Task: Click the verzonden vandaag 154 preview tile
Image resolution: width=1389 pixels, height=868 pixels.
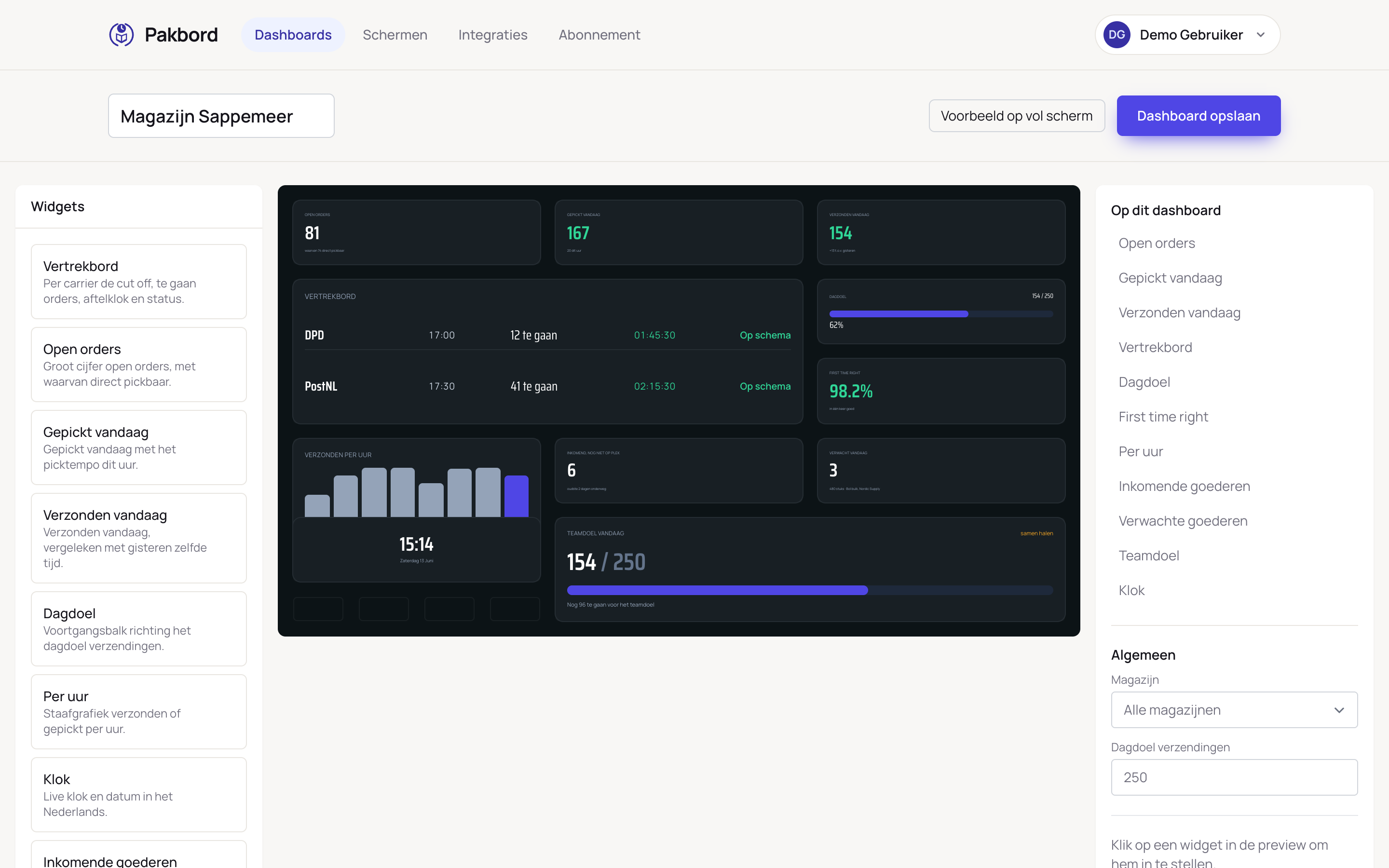Action: coord(941,232)
